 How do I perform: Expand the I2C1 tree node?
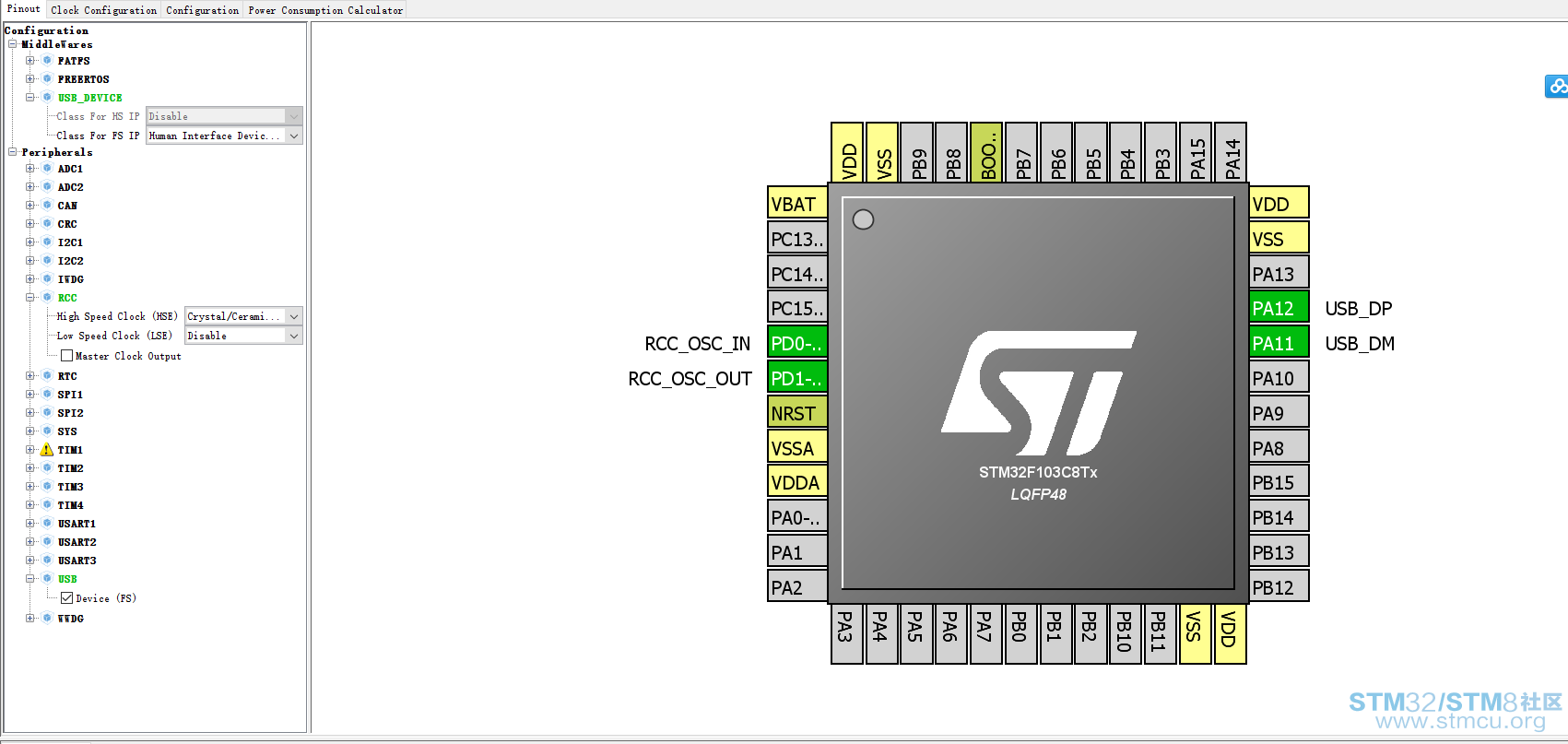[30, 242]
